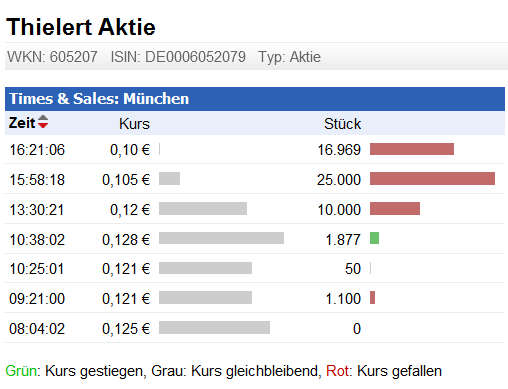Screen dimensions: 508x389
Task: Click the ISIN DE0006052079 text
Action: (178, 57)
